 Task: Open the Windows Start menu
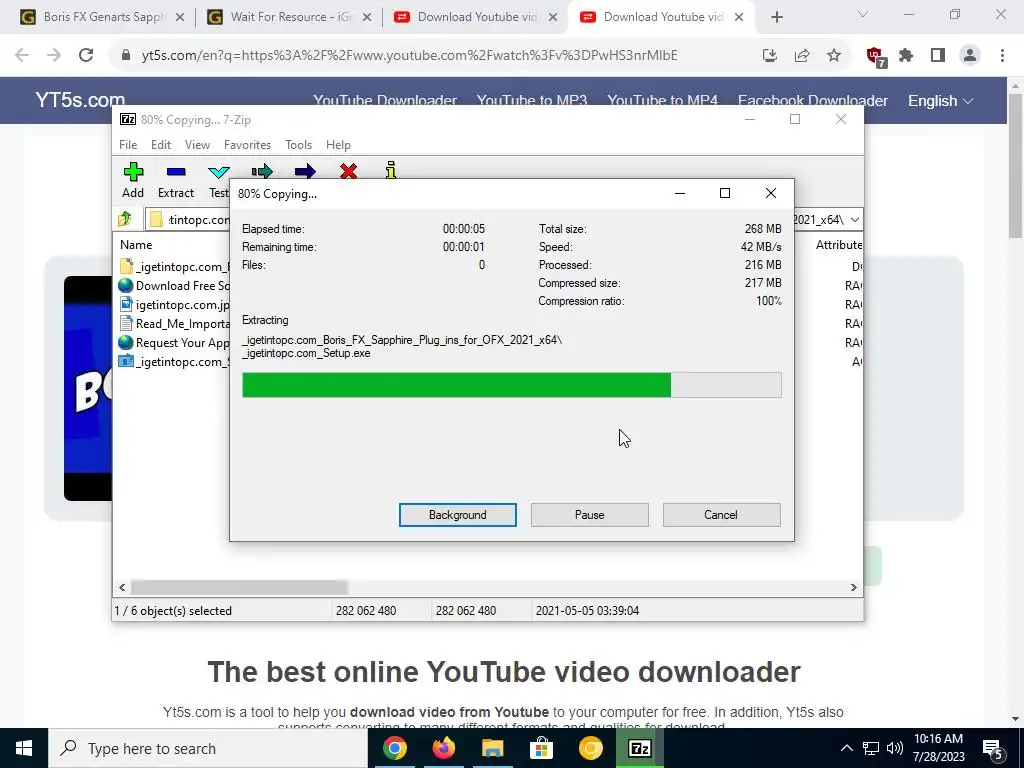tap(24, 748)
